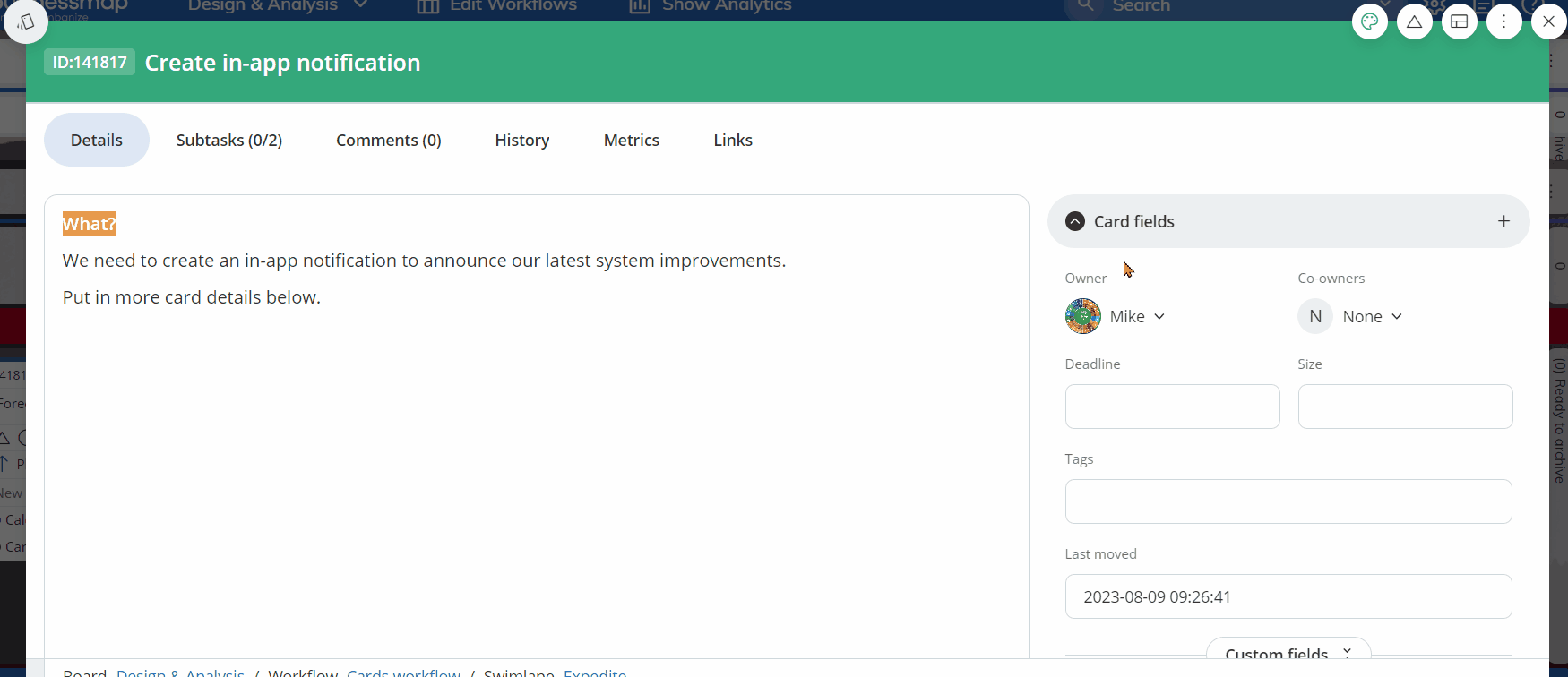Click the Size input field
Image resolution: width=1568 pixels, height=677 pixels.
[1405, 407]
